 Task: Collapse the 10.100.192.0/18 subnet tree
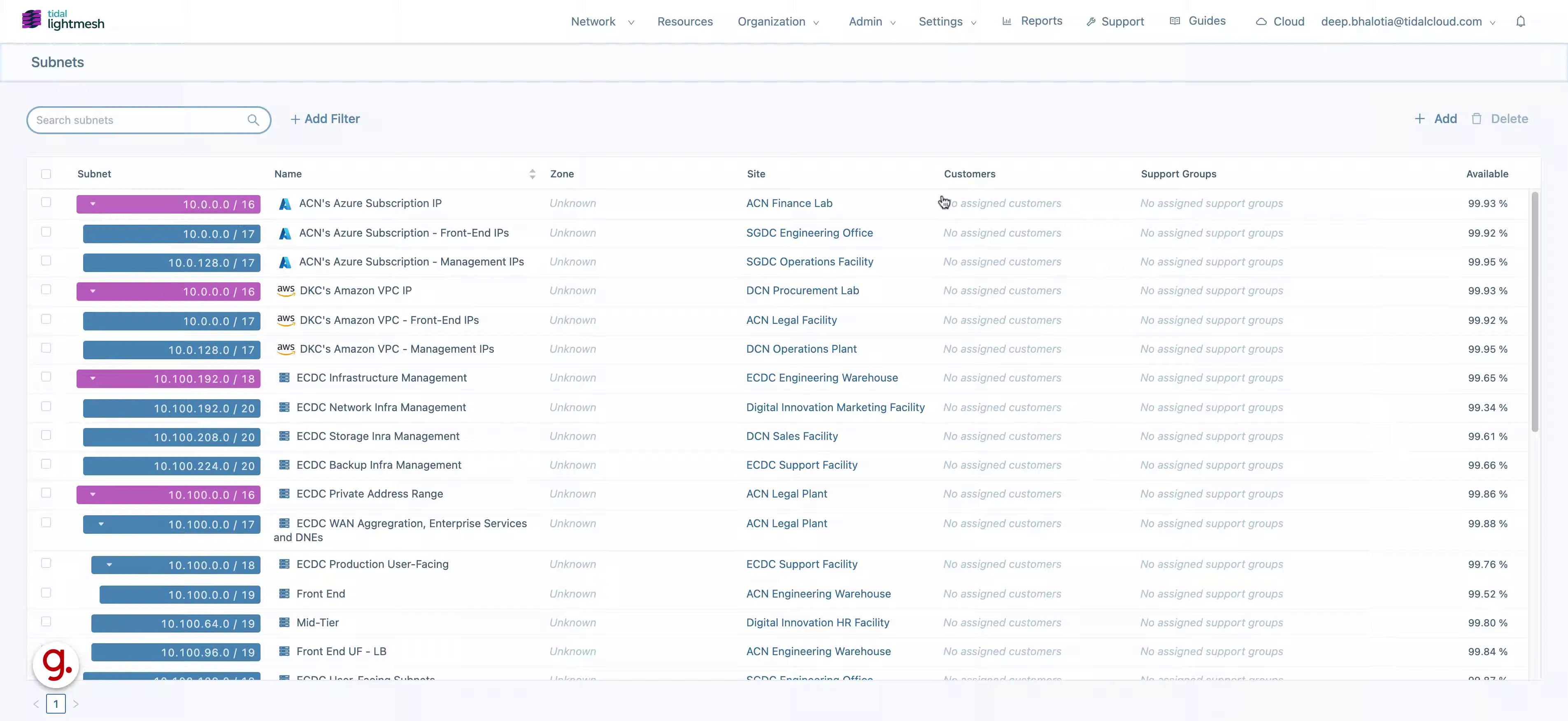(93, 379)
